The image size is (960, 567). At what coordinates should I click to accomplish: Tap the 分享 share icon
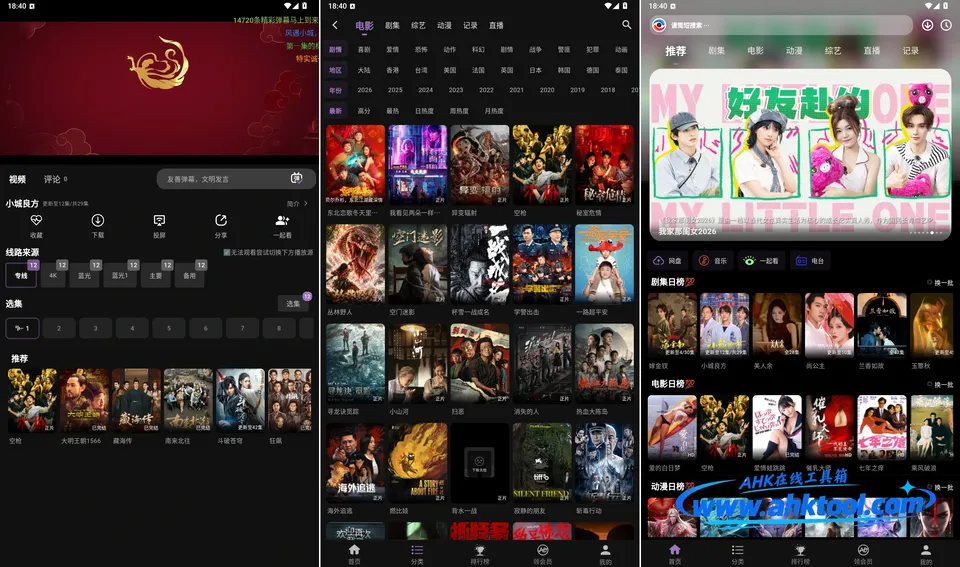pos(220,220)
